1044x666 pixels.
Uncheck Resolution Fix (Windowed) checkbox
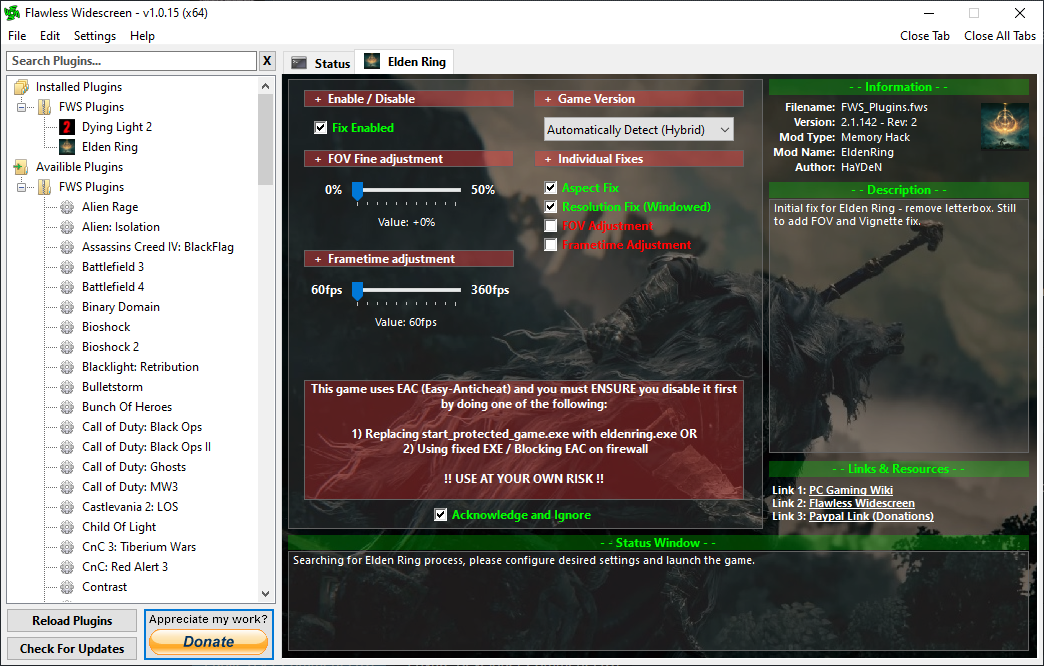[551, 206]
